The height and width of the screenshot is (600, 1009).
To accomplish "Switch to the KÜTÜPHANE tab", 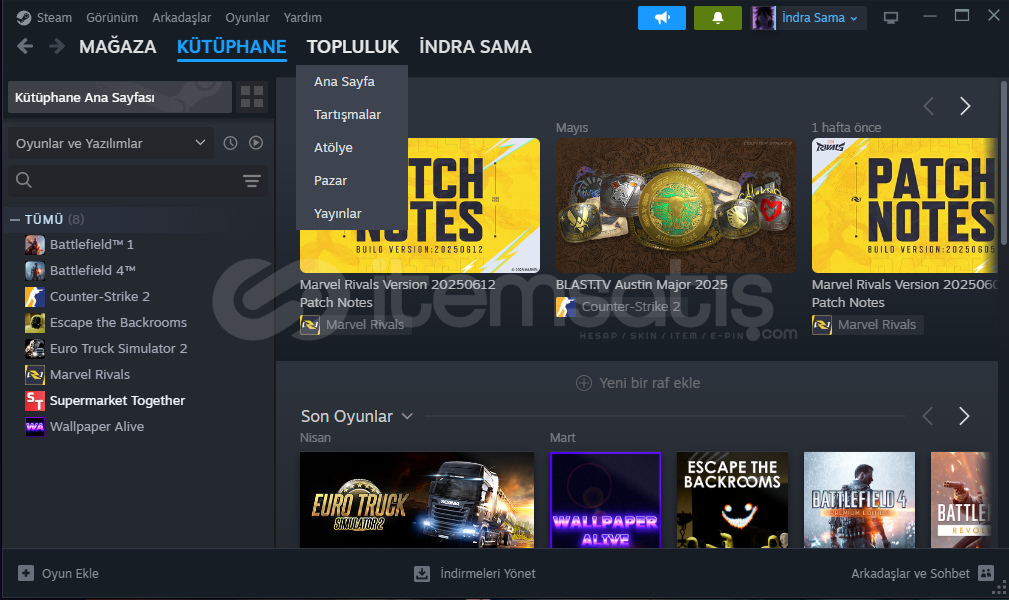I will [x=232, y=46].
